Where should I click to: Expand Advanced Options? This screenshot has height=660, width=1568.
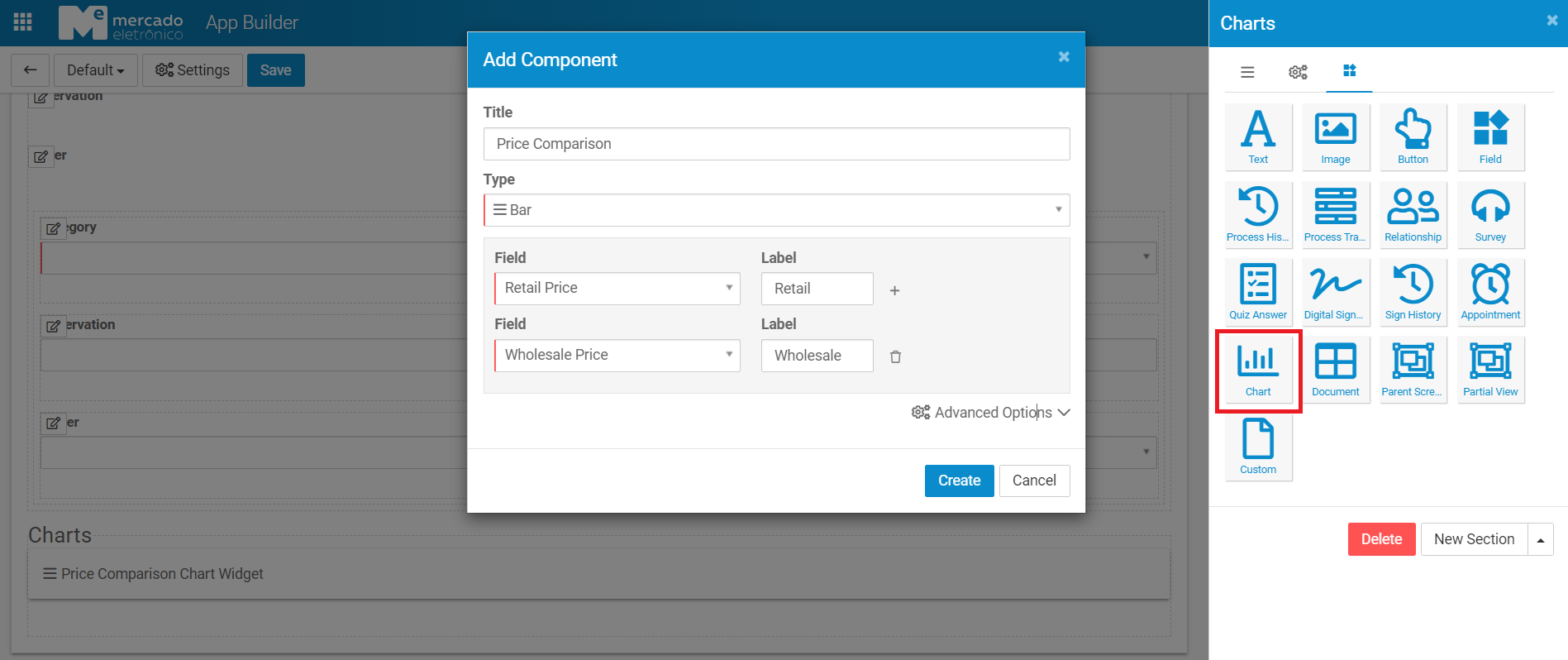pyautogui.click(x=991, y=413)
